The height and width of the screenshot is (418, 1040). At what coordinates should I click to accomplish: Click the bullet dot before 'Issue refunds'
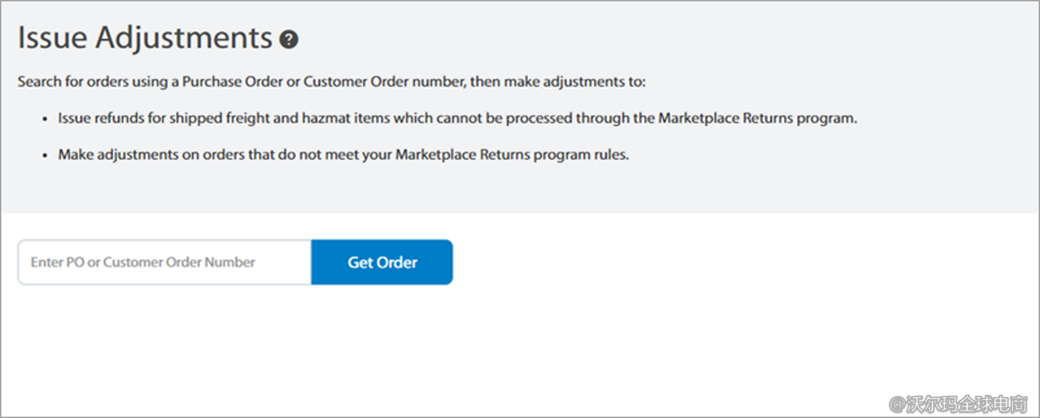pos(44,118)
